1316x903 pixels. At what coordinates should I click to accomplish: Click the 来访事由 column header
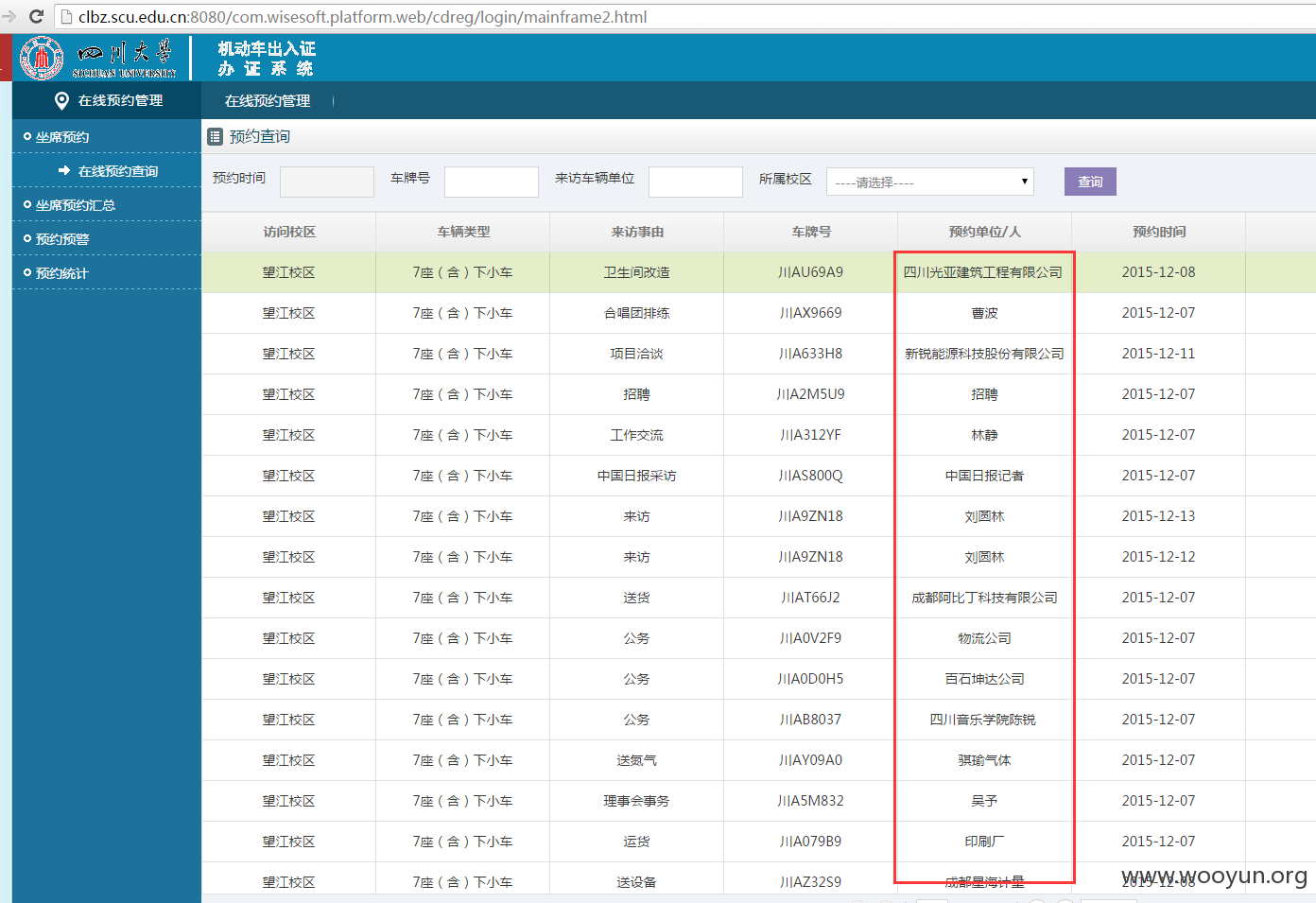(637, 232)
